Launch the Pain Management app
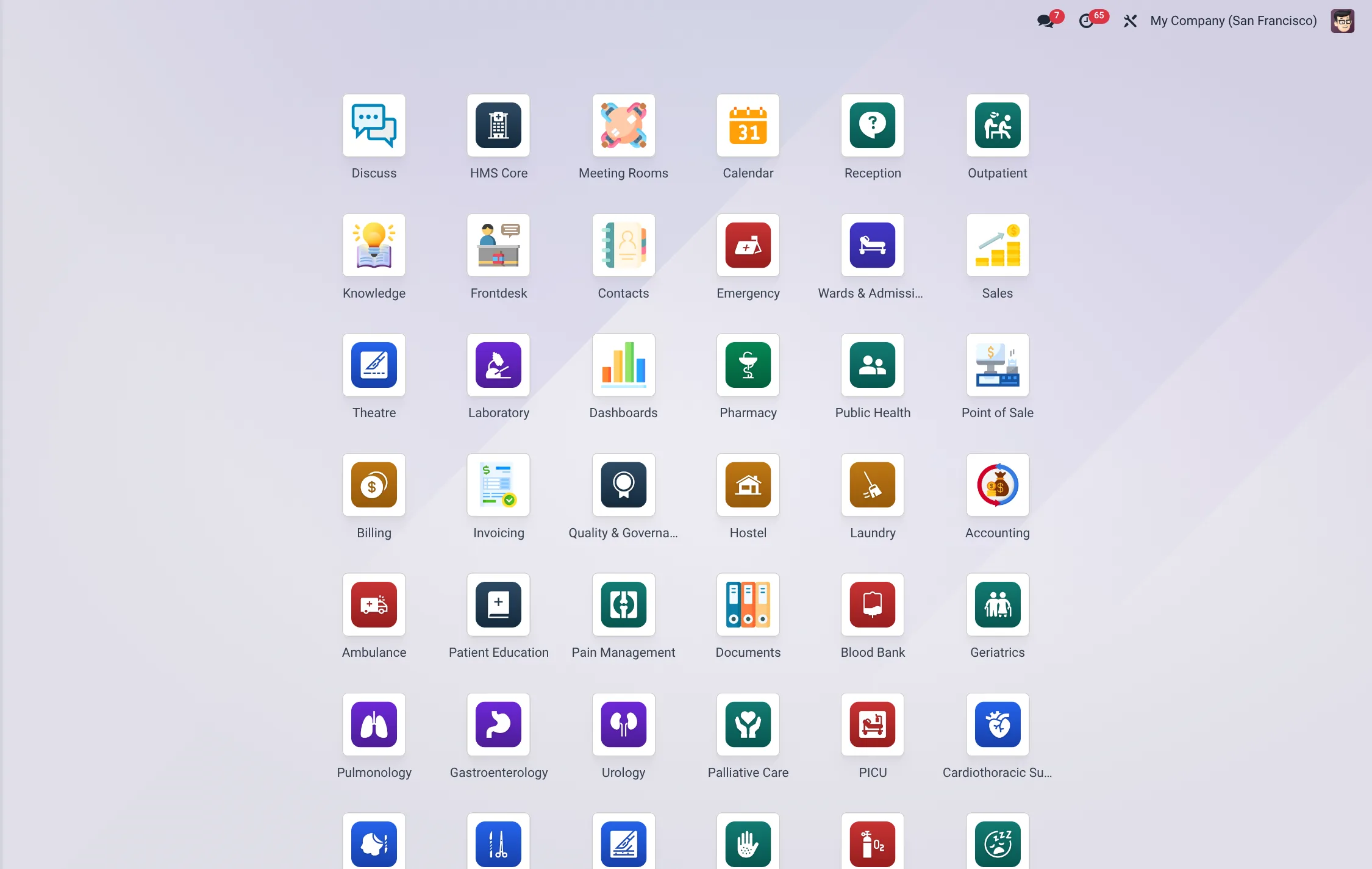 tap(623, 605)
